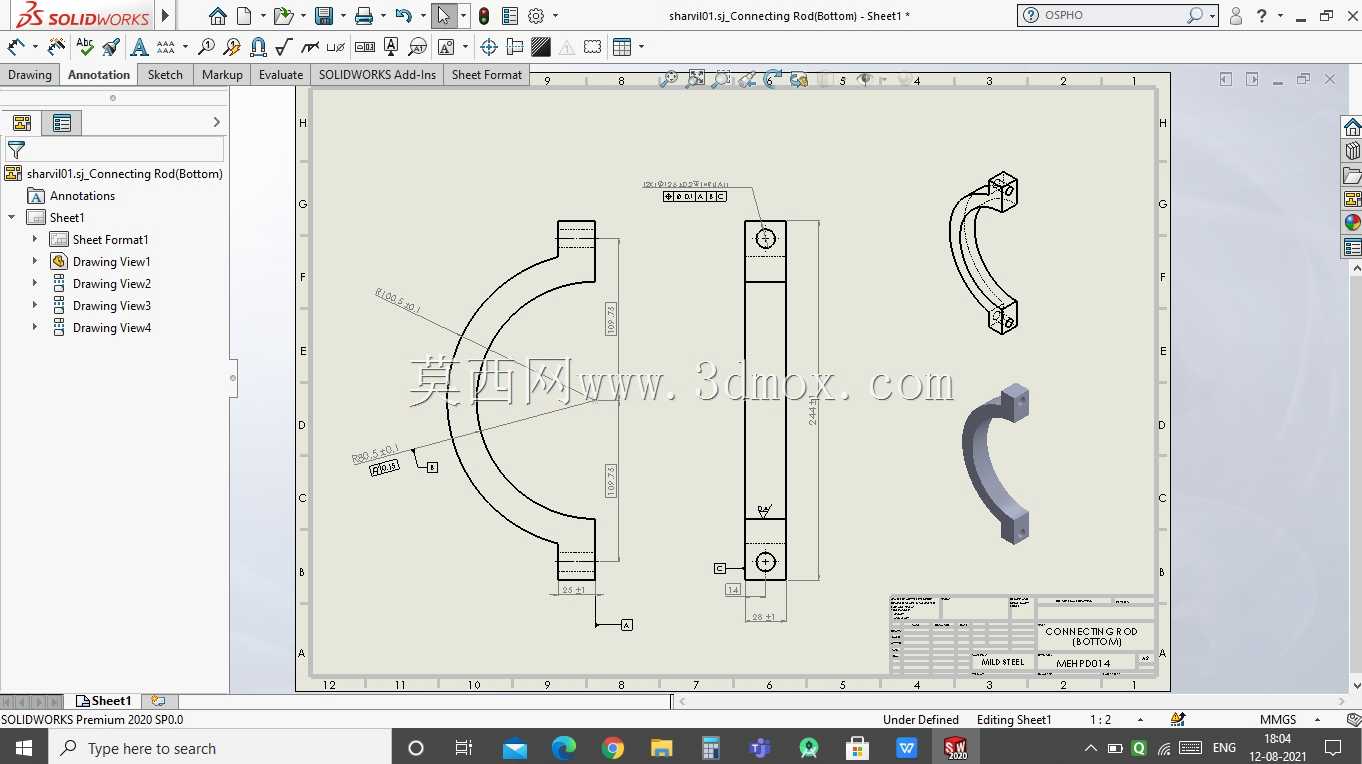The height and width of the screenshot is (764, 1362).
Task: Click the Rebuild traffic light icon
Action: (x=484, y=16)
